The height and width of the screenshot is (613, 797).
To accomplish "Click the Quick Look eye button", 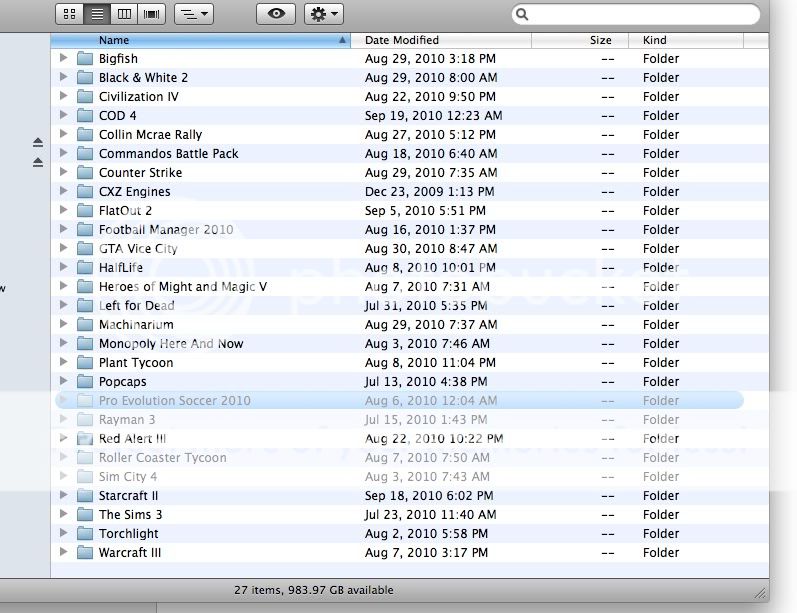I will (276, 14).
